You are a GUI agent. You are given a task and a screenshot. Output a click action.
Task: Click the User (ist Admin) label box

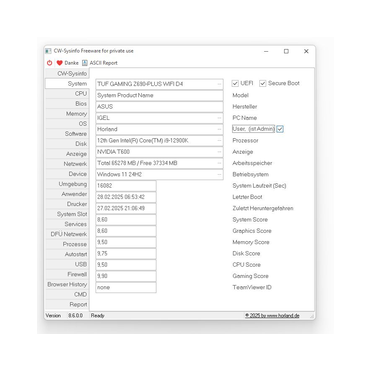click(x=253, y=129)
